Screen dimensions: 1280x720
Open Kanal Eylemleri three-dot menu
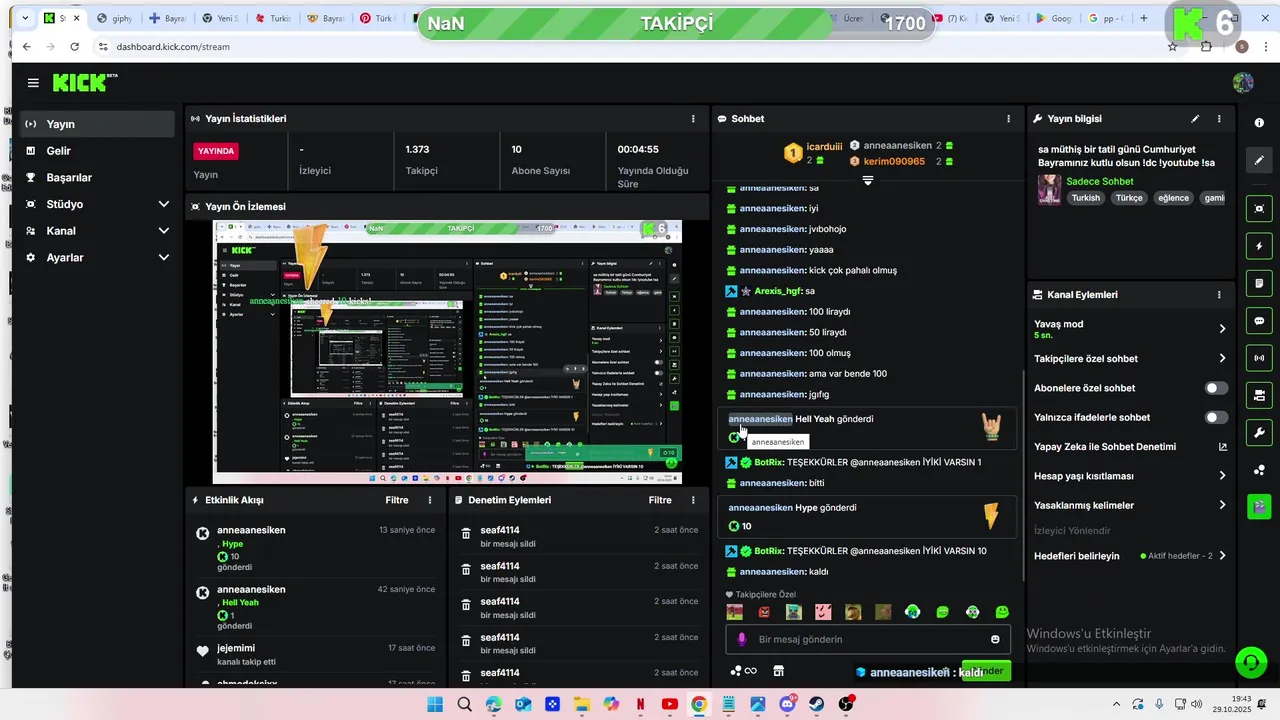1219,295
